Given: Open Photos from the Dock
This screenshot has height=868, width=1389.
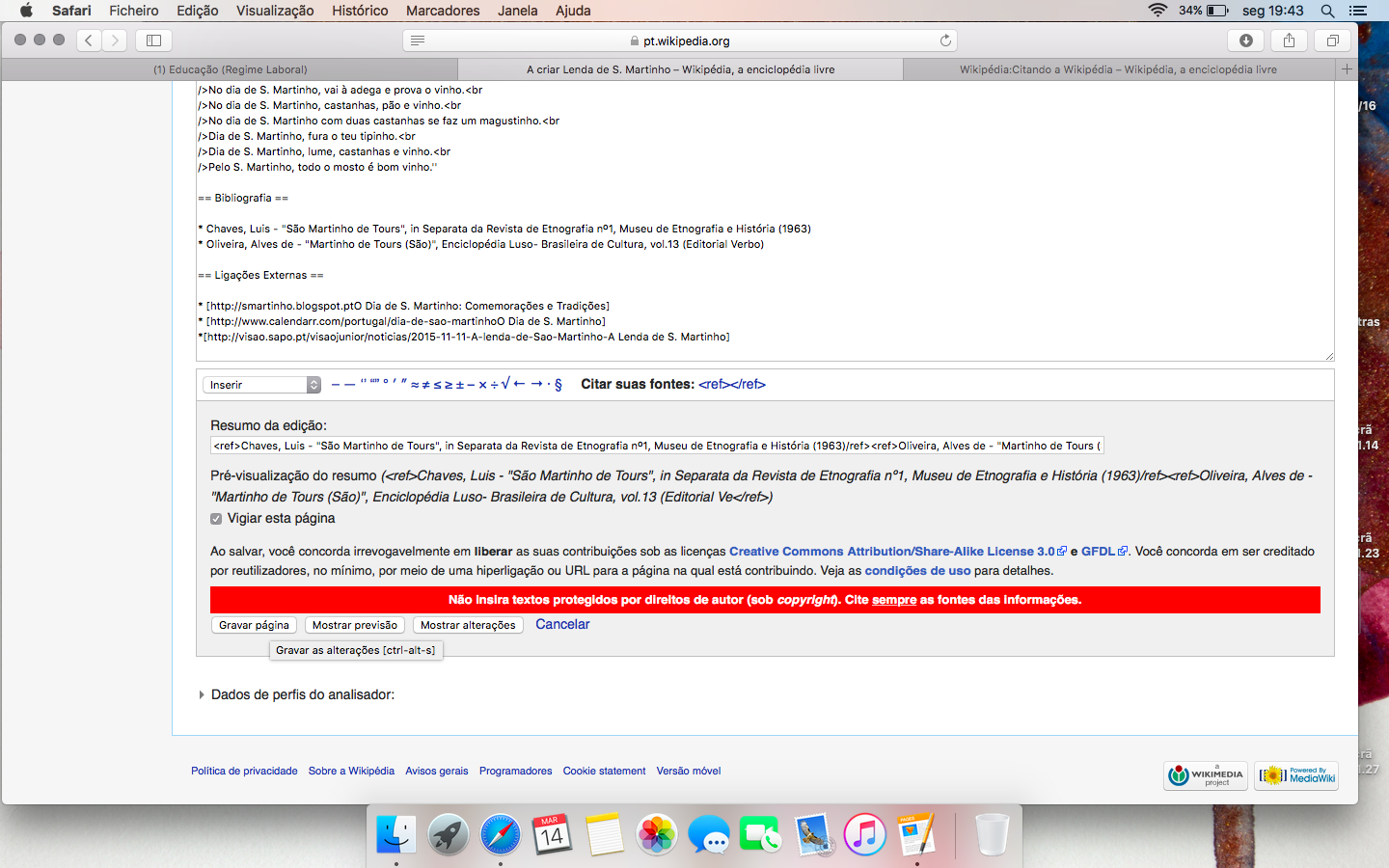Looking at the screenshot, I should [x=657, y=833].
